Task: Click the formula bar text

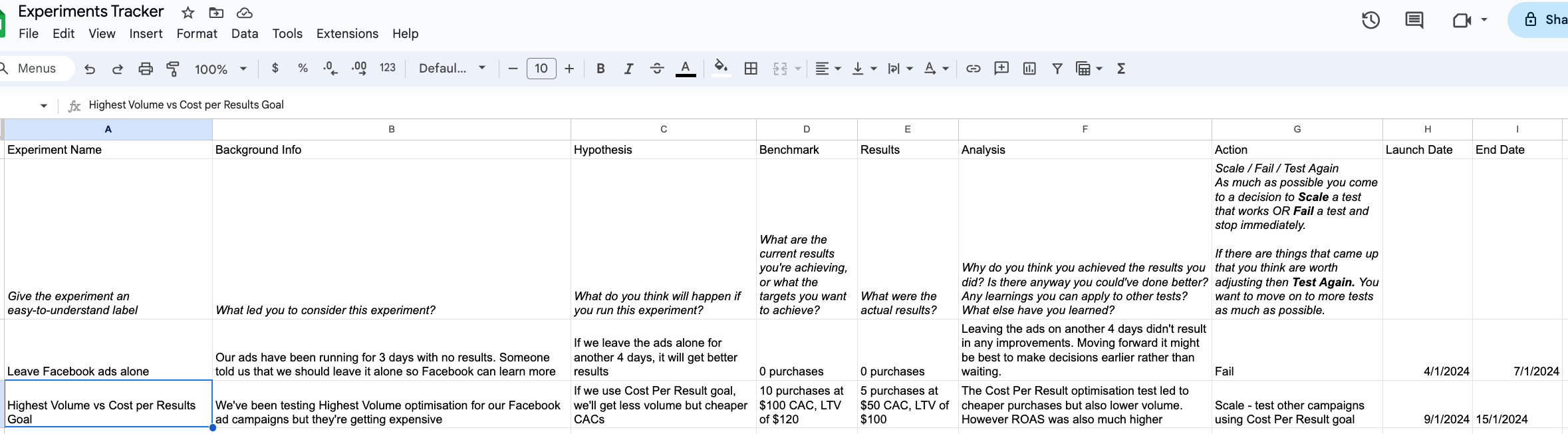Action: point(186,105)
